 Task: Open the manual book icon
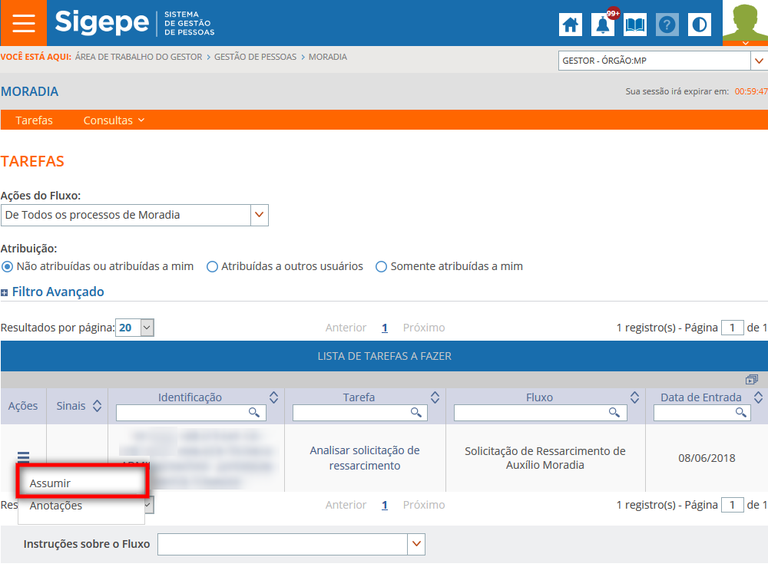click(x=635, y=25)
